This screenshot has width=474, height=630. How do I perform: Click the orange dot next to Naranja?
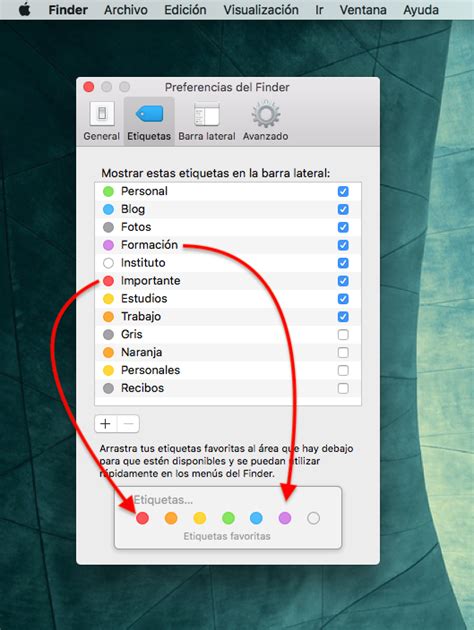click(x=108, y=352)
